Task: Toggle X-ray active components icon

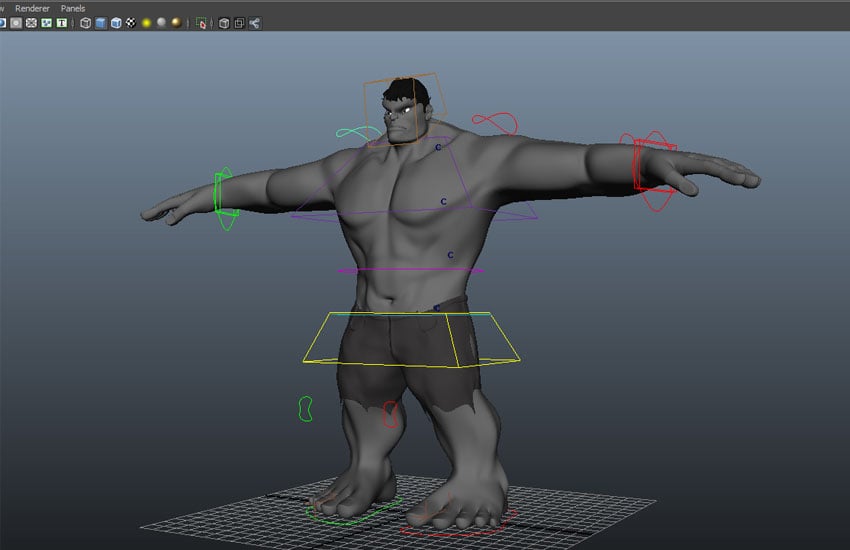Action: coord(239,23)
